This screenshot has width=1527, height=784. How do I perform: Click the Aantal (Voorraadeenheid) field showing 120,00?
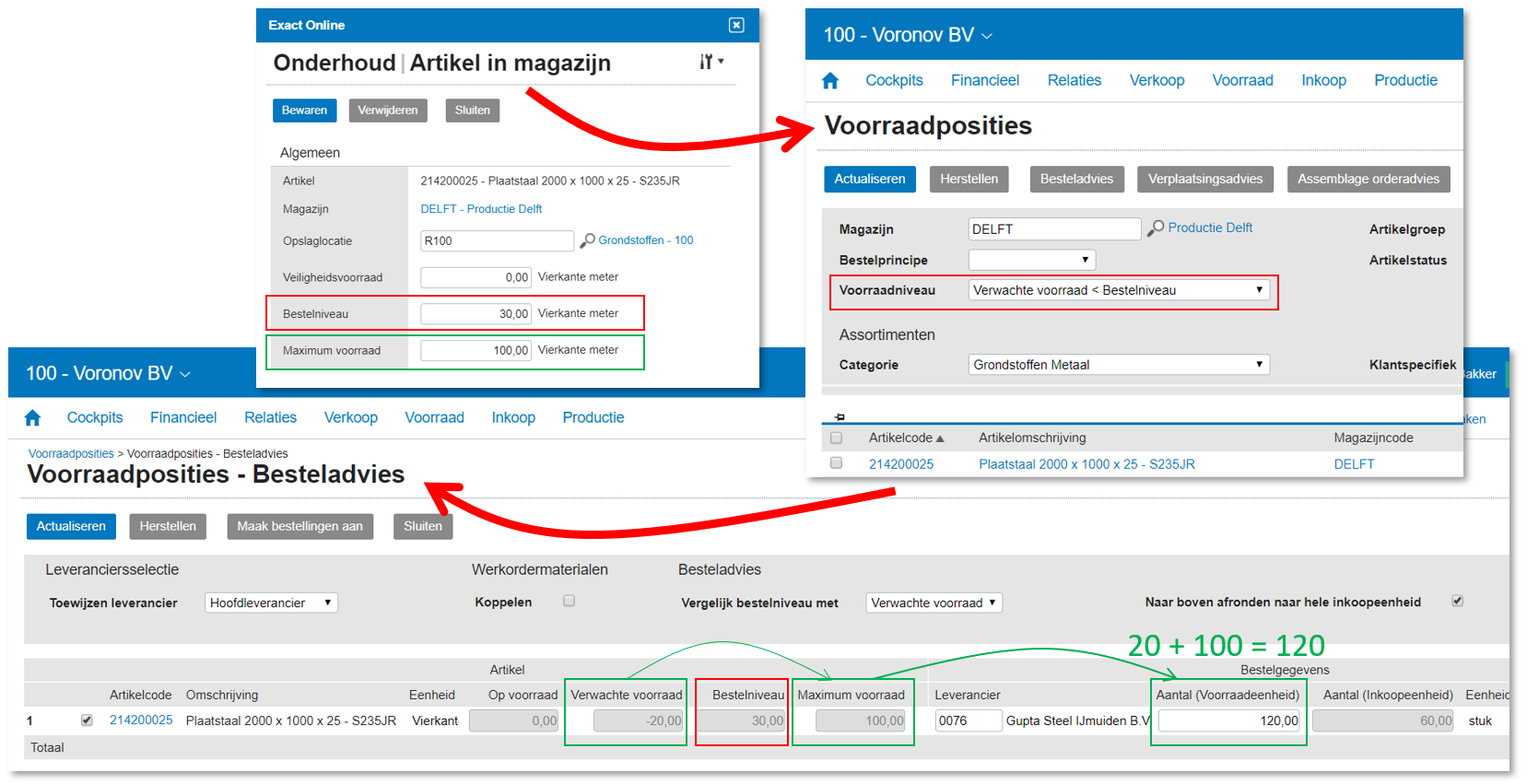(1228, 720)
